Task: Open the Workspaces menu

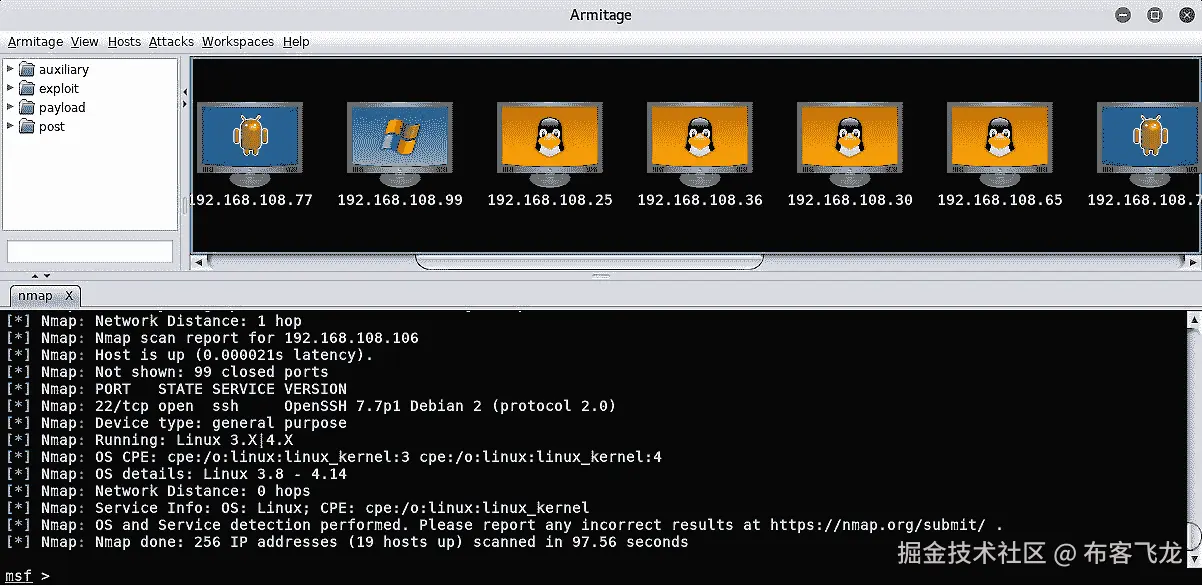Action: (x=237, y=41)
